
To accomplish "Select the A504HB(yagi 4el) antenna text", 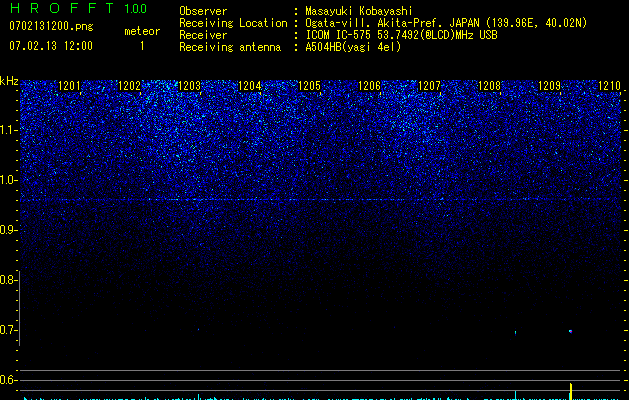I will [x=353, y=47].
